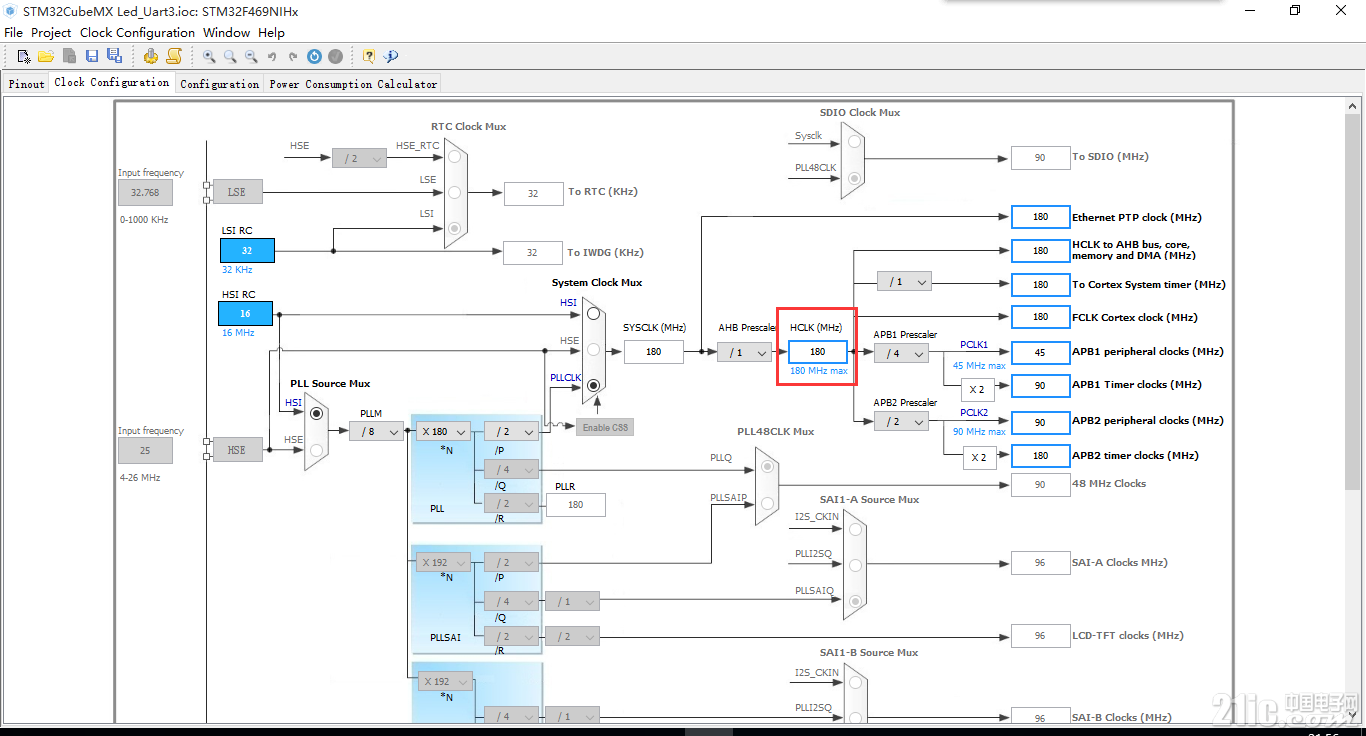The image size is (1366, 736).
Task: Click the Enable CSS button
Action: tap(605, 427)
